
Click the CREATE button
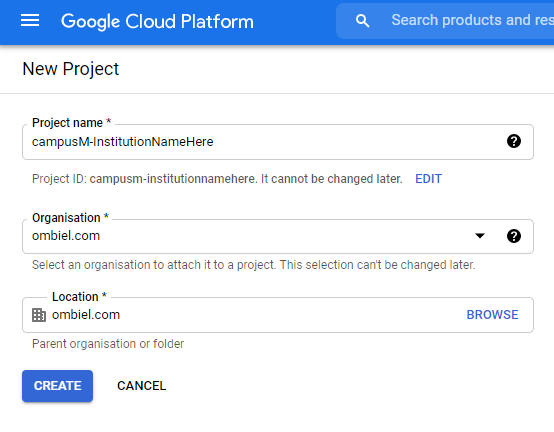coord(58,386)
